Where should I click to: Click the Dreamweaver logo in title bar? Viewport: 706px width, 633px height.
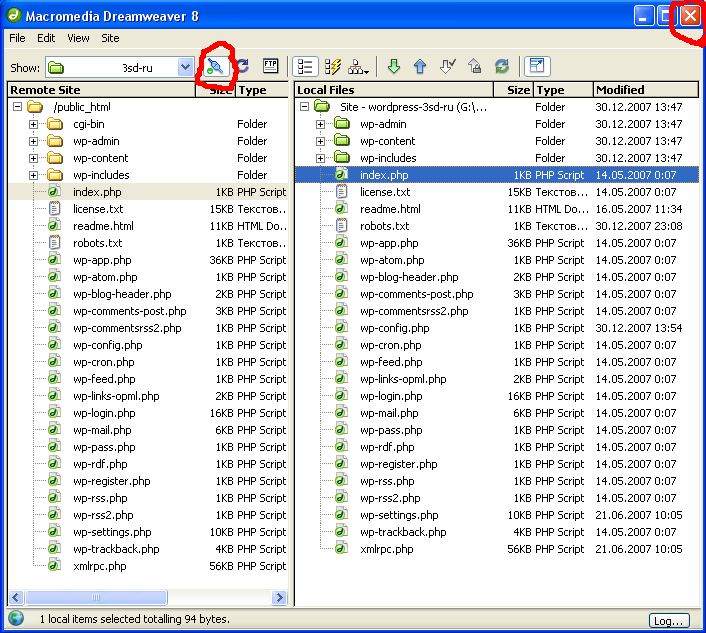coord(14,15)
